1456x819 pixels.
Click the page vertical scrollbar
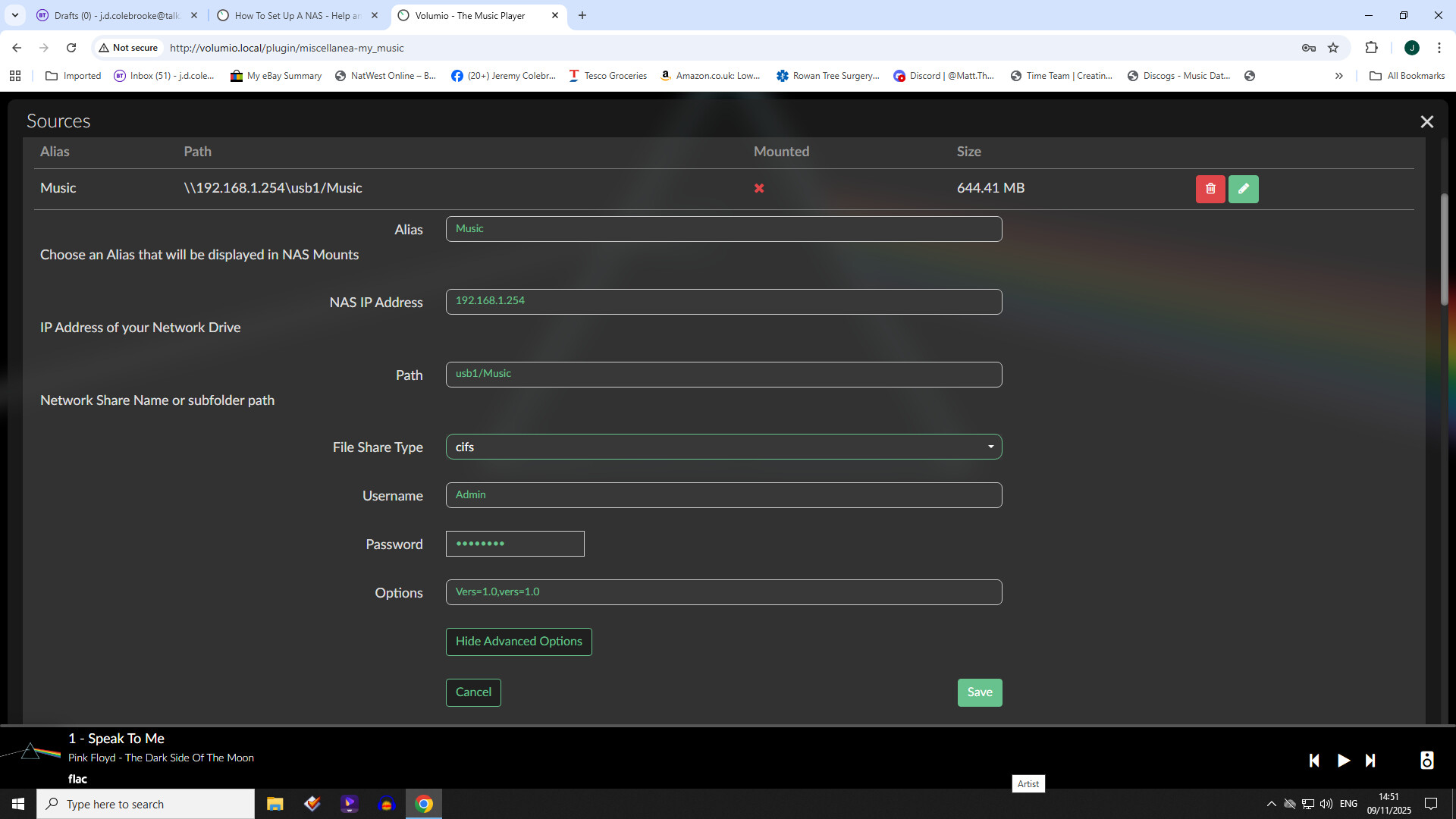(x=1444, y=250)
